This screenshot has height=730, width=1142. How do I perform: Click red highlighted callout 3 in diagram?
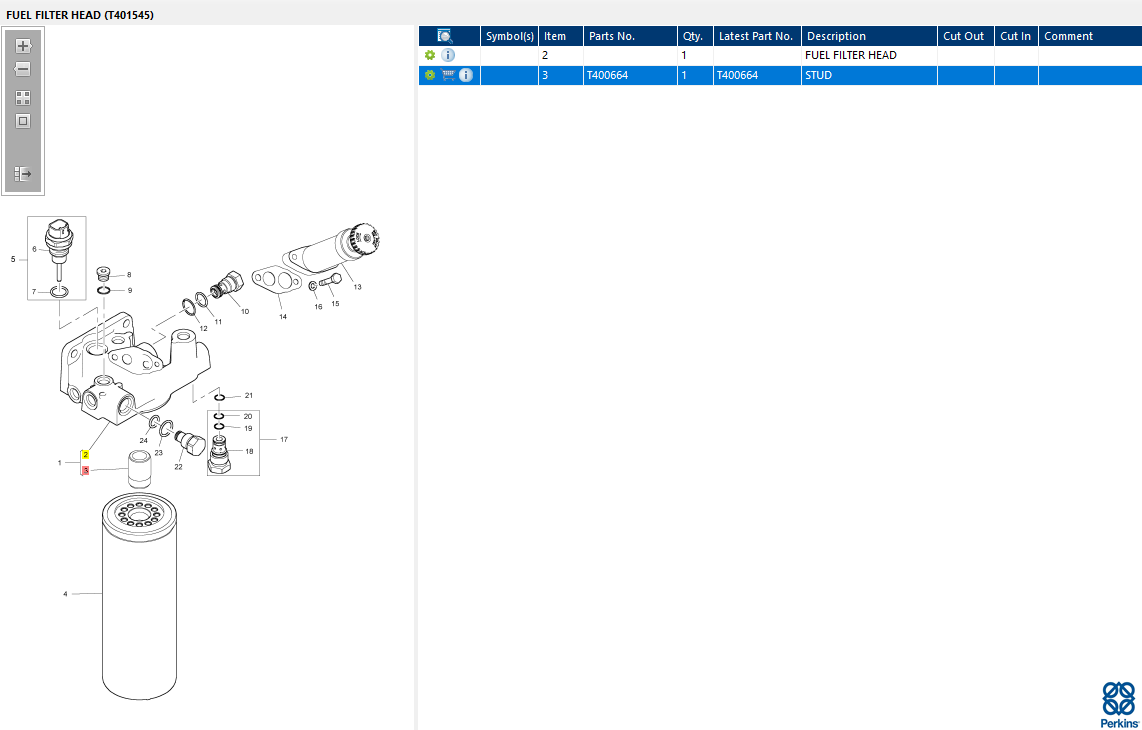(85, 471)
